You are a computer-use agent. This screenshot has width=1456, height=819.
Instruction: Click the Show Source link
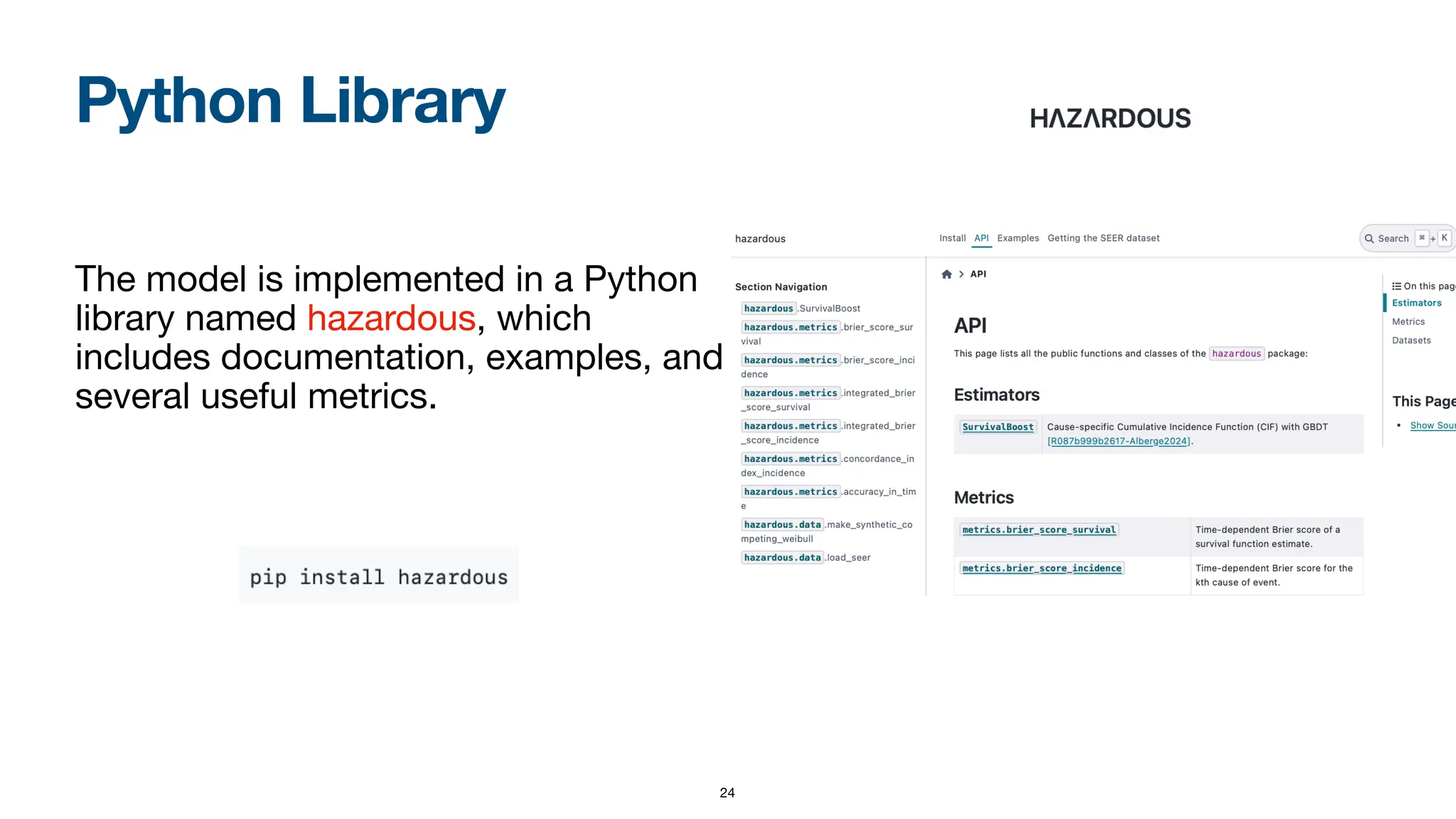[1433, 426]
